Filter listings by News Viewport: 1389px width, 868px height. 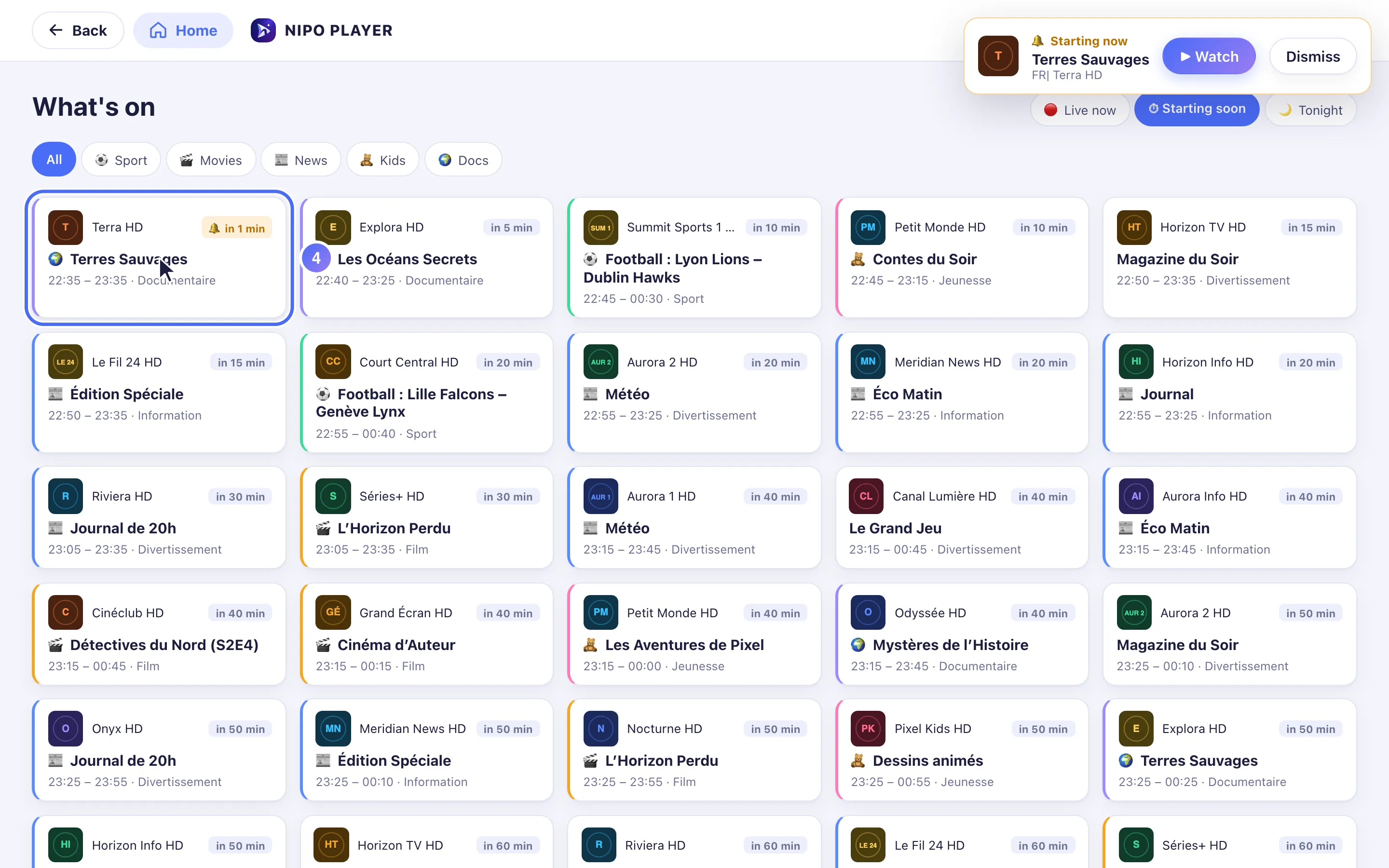(x=301, y=160)
